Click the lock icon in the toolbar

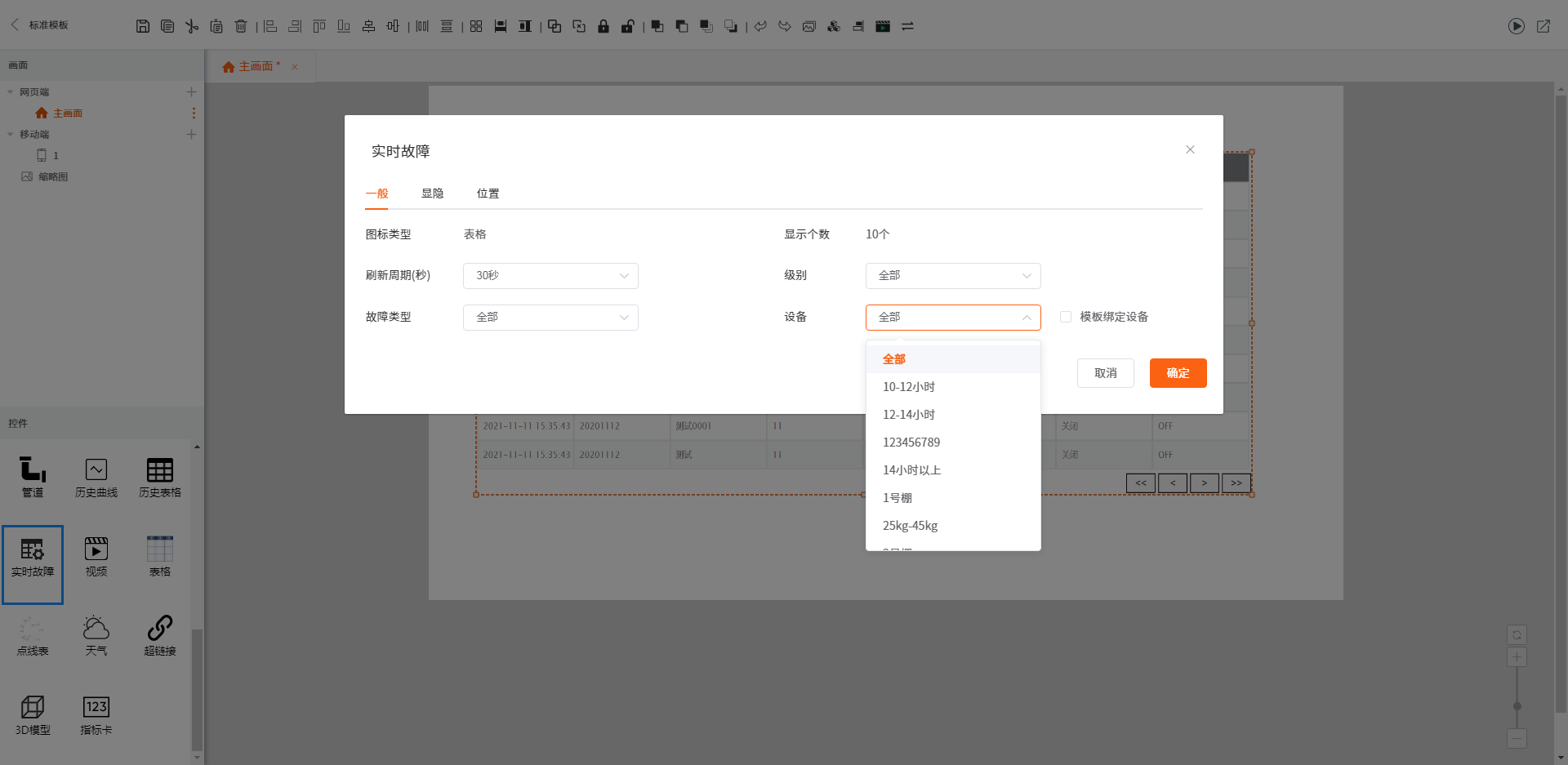(x=604, y=26)
